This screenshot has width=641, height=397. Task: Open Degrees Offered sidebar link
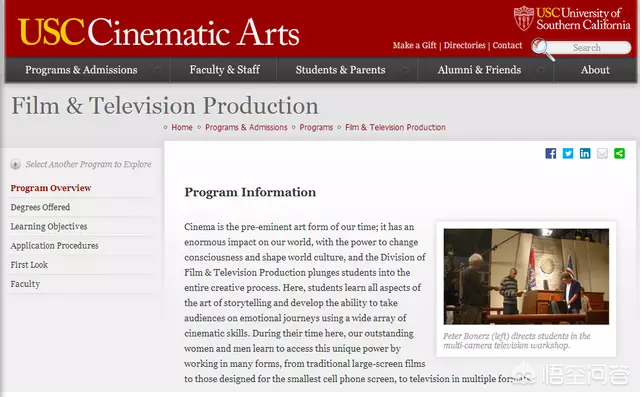point(40,207)
